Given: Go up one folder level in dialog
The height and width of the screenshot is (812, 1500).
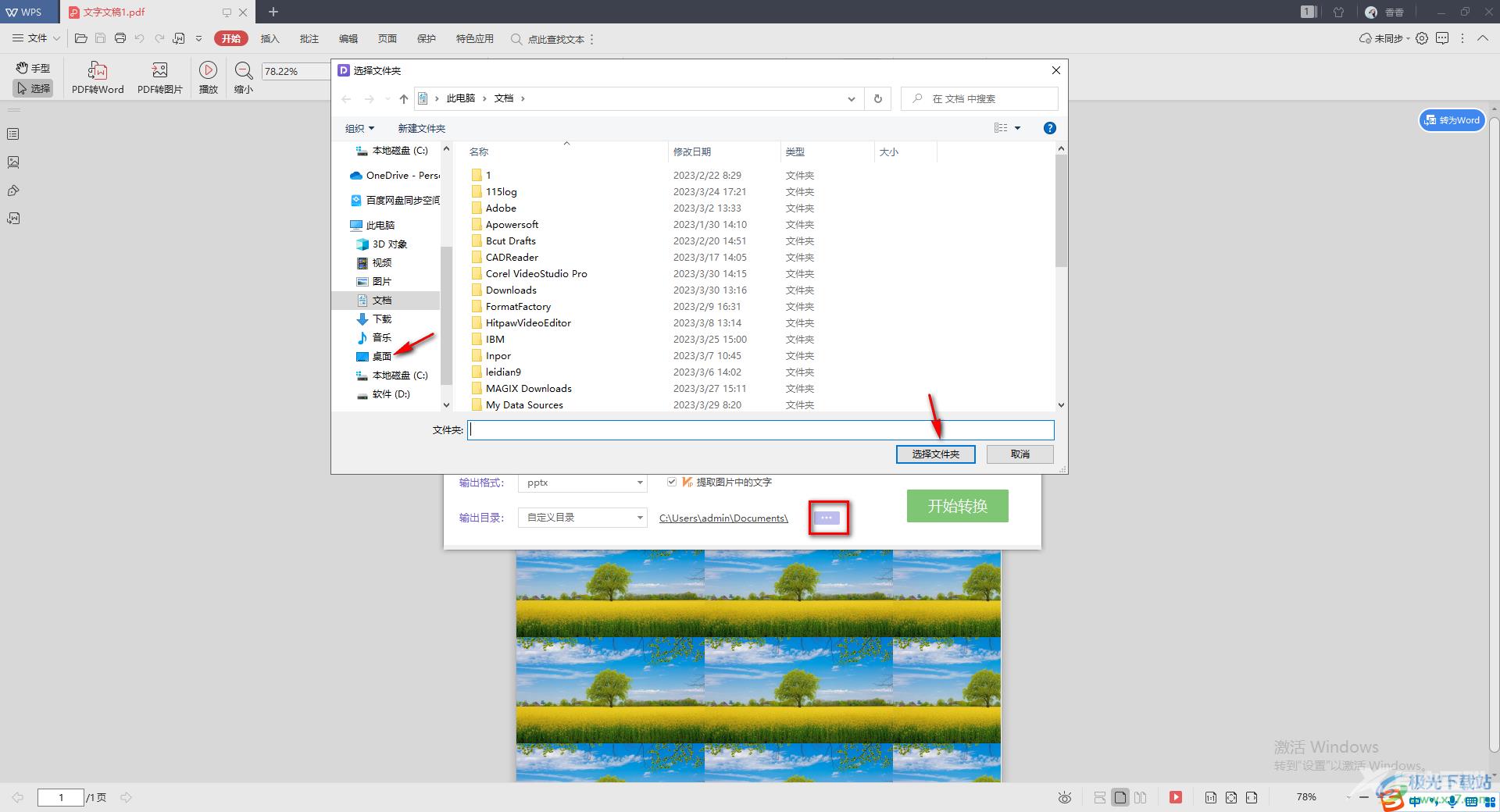Looking at the screenshot, I should point(403,98).
